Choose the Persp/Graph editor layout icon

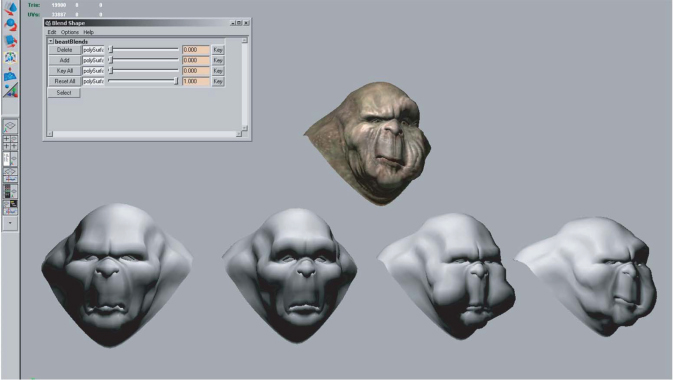10,175
